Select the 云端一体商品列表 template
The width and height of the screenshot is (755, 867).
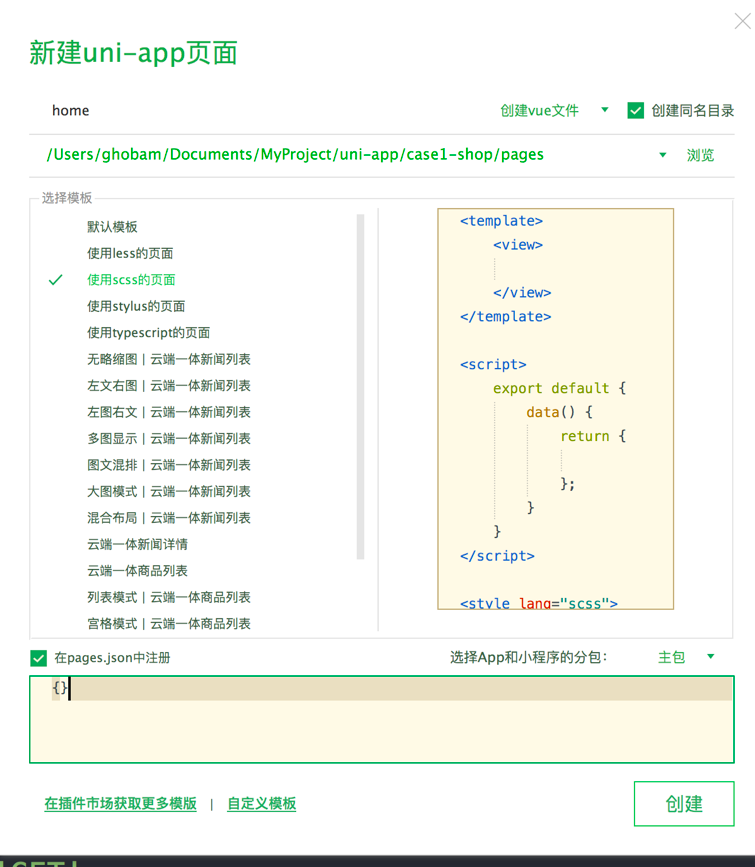click(x=137, y=571)
